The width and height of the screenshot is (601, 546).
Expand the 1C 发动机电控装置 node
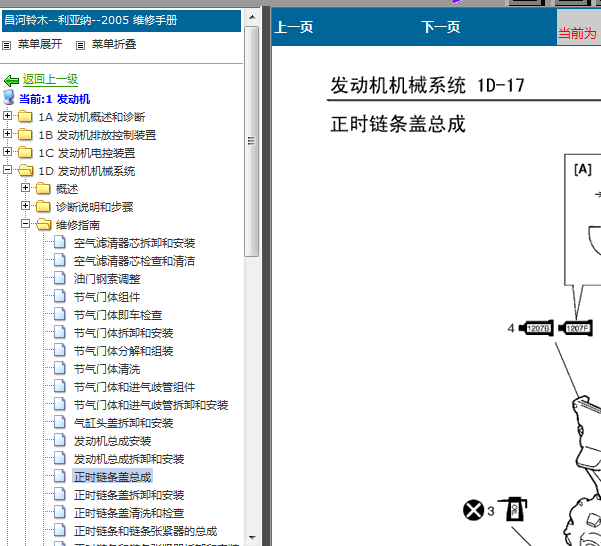point(7,151)
